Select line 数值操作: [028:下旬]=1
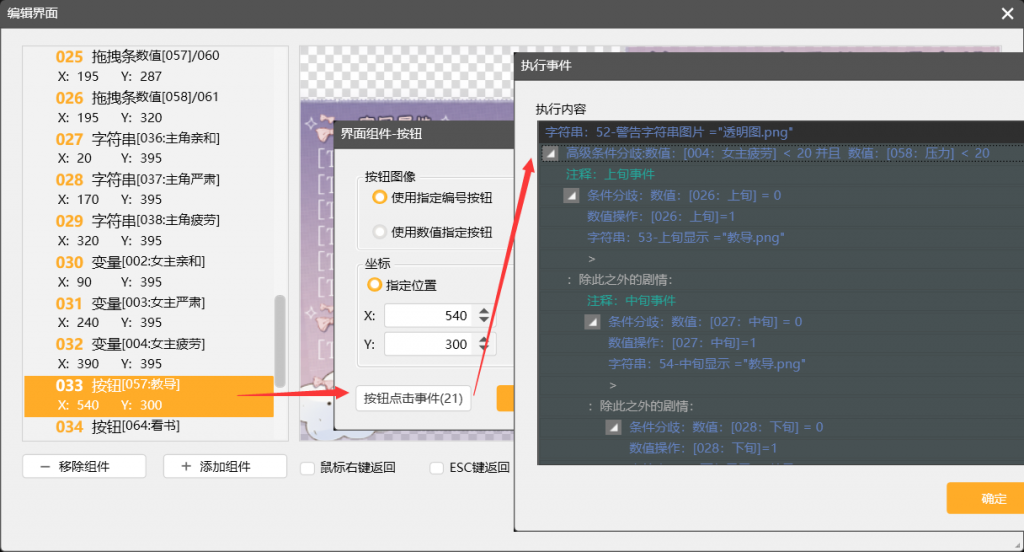 click(780, 448)
